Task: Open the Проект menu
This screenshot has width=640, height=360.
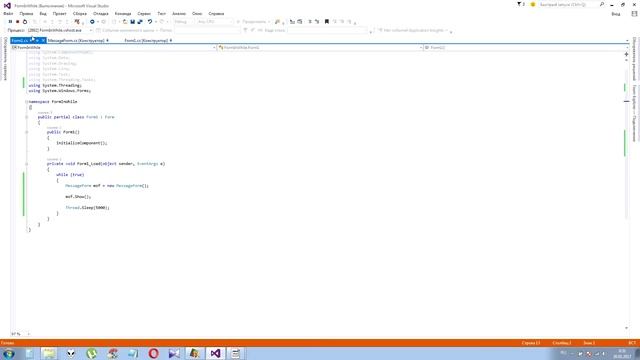Action: click(x=60, y=13)
